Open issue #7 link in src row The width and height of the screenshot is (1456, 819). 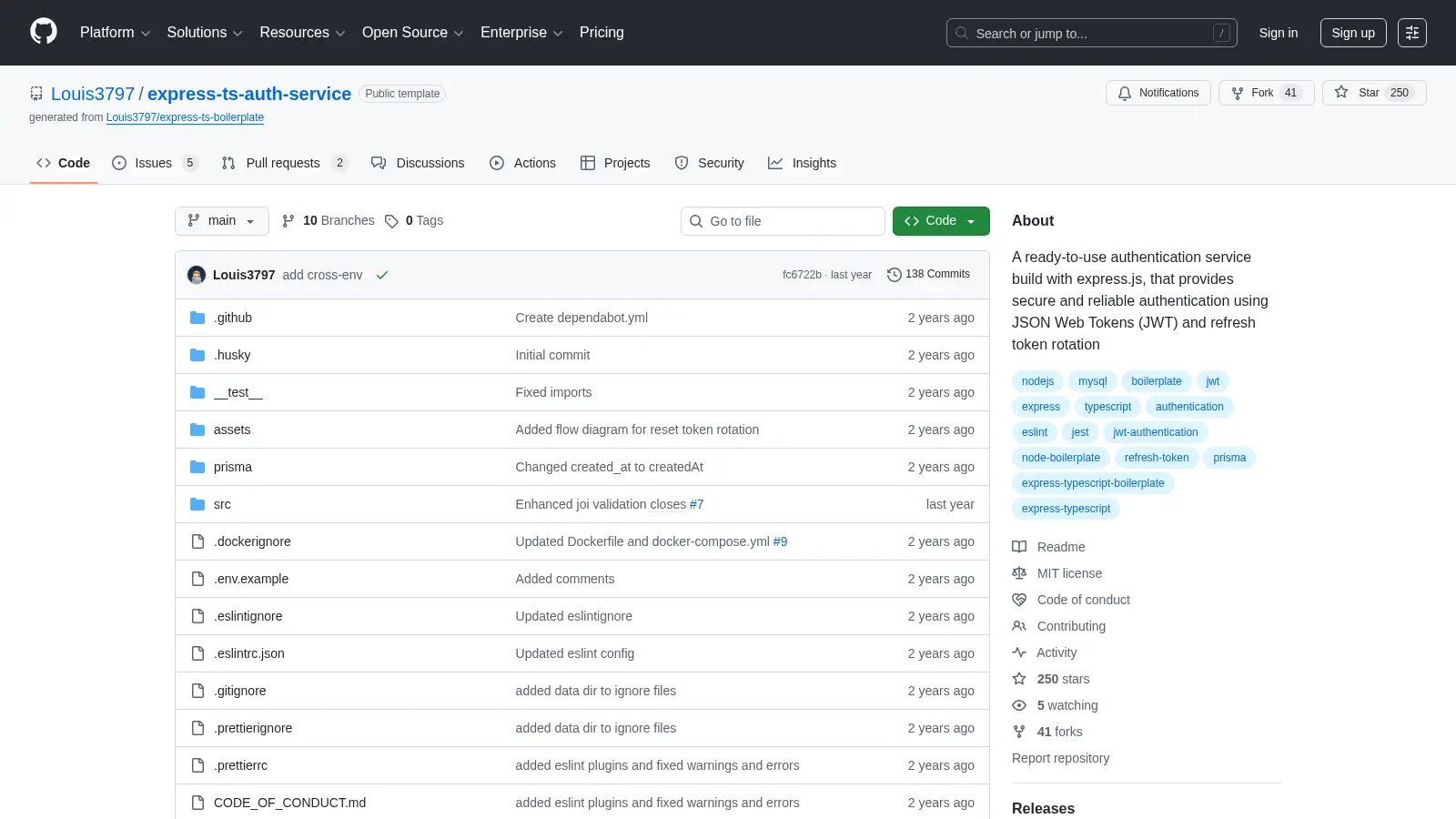(697, 504)
